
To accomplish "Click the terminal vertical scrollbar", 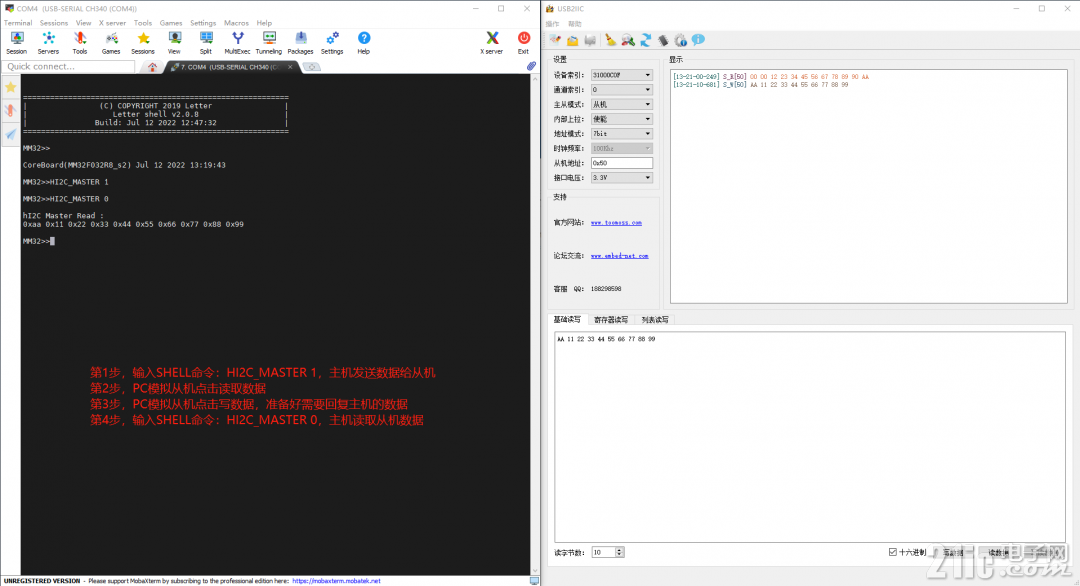I will [535, 324].
